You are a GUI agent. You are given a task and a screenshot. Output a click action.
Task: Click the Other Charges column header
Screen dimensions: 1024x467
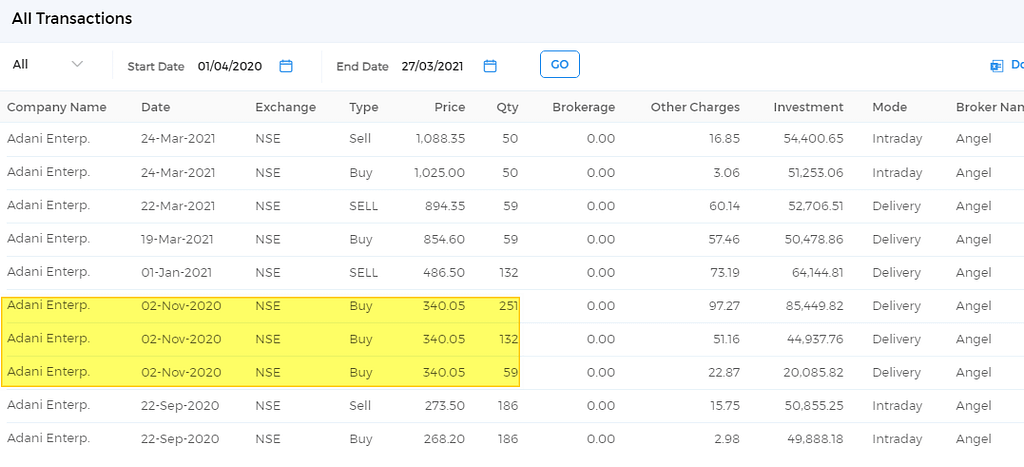(x=695, y=107)
